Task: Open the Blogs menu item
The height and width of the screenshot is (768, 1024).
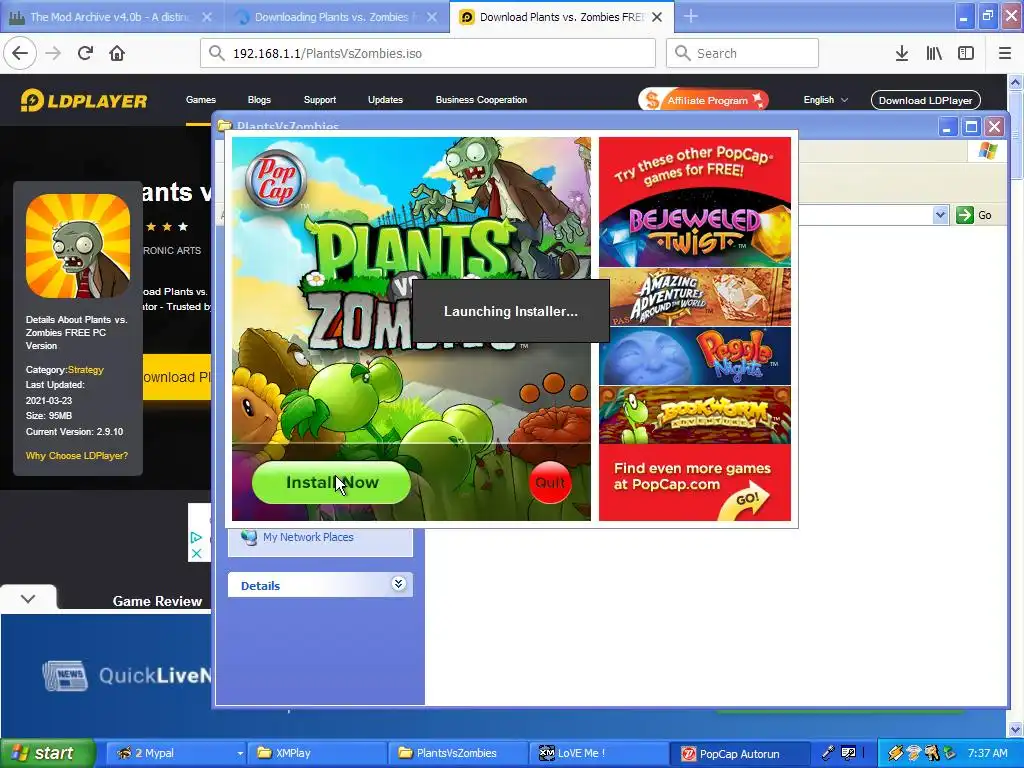Action: (x=259, y=100)
